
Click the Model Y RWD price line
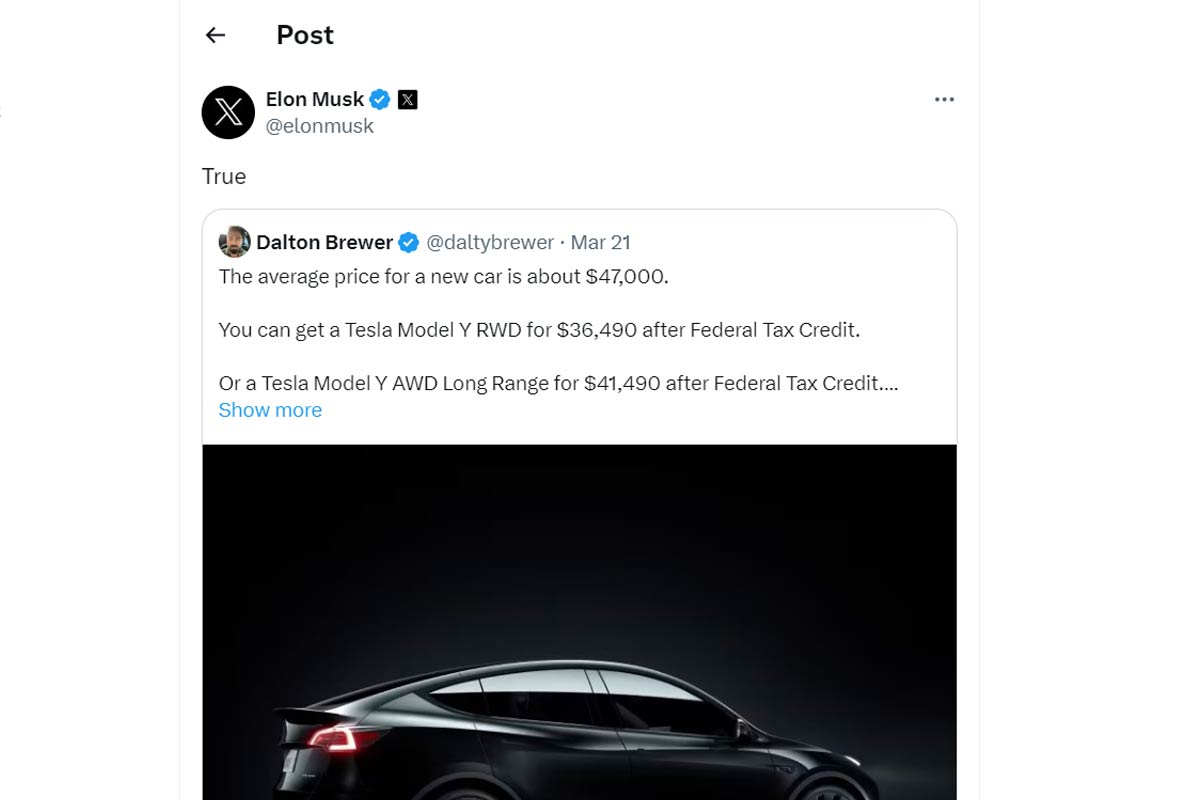tap(538, 330)
